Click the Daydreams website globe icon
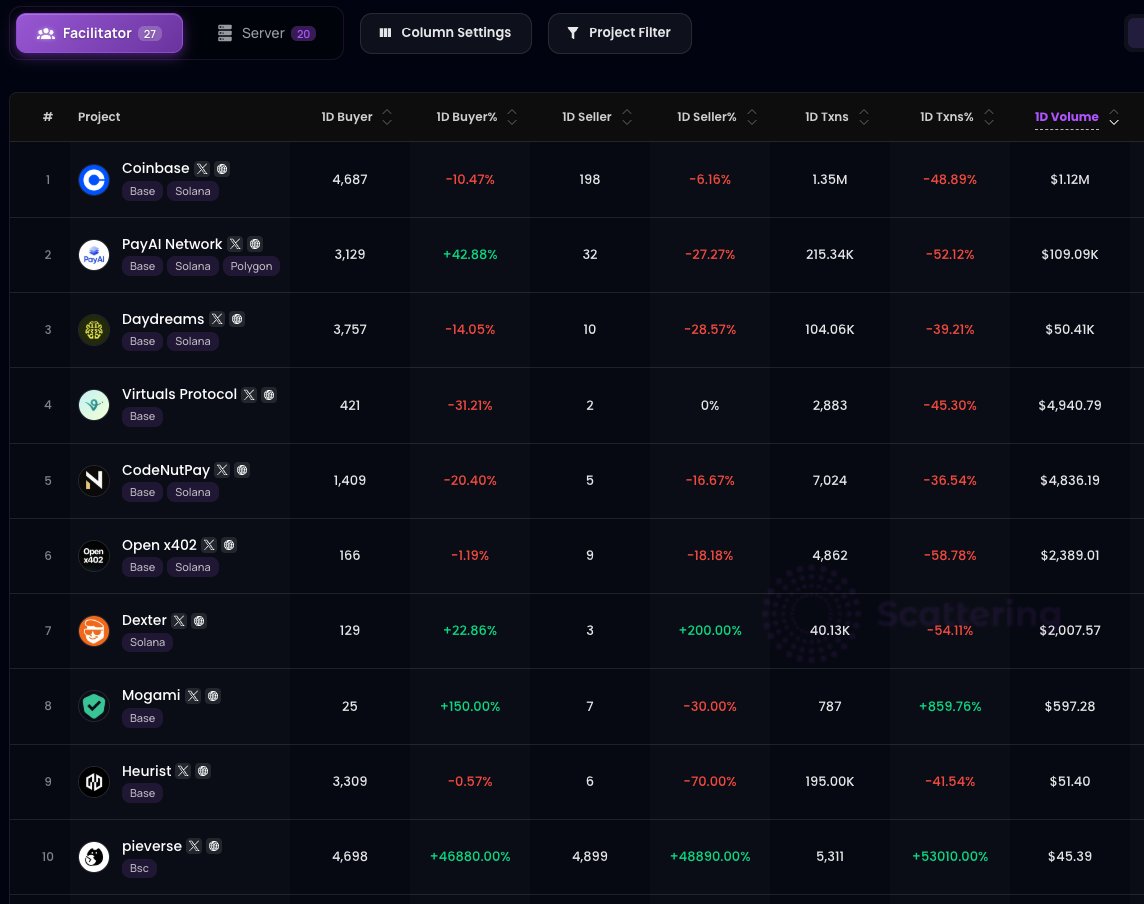1144x904 pixels. click(237, 319)
